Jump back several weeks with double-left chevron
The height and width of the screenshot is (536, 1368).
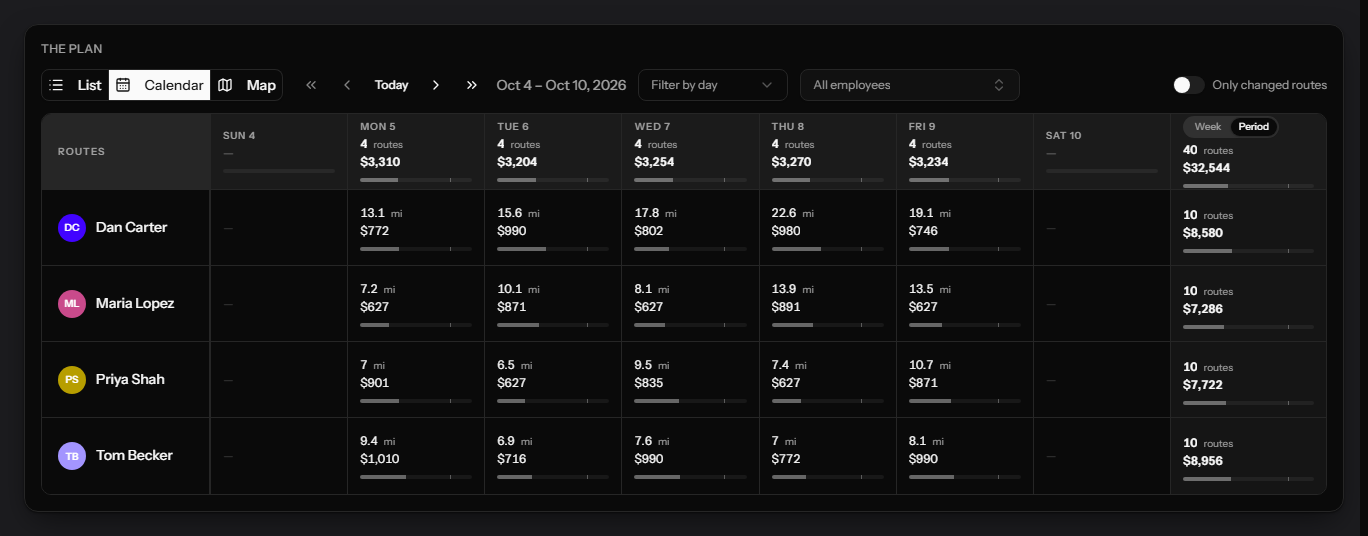click(311, 85)
